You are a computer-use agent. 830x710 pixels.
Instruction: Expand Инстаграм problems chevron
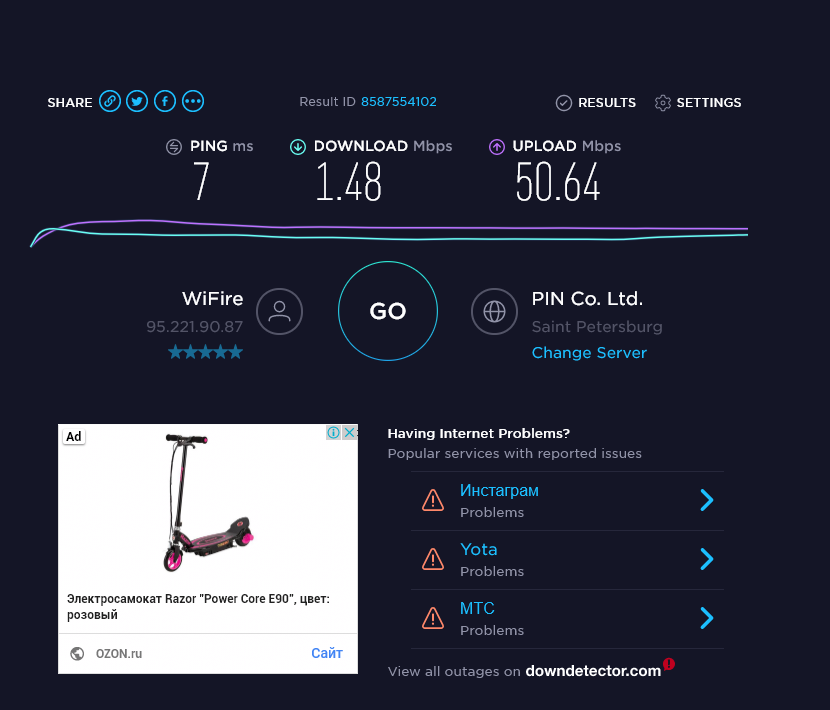tap(707, 500)
